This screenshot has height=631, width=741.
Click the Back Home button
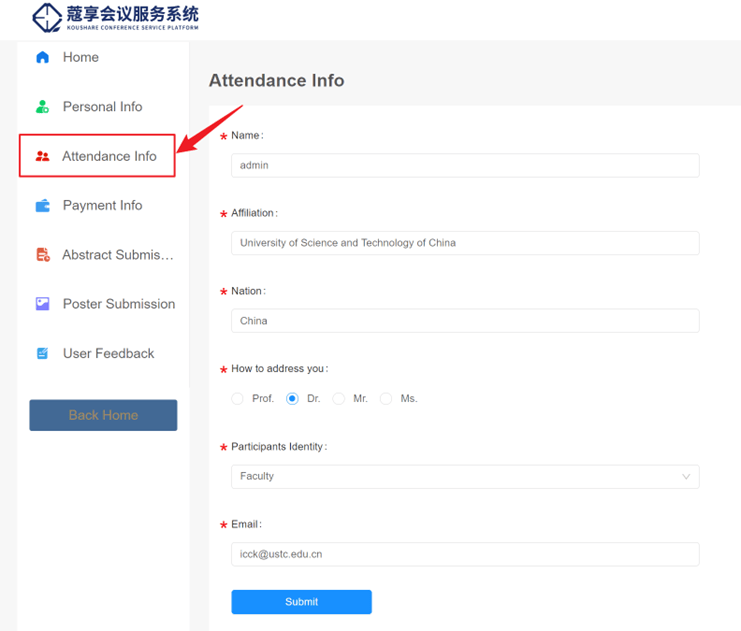[x=103, y=415]
